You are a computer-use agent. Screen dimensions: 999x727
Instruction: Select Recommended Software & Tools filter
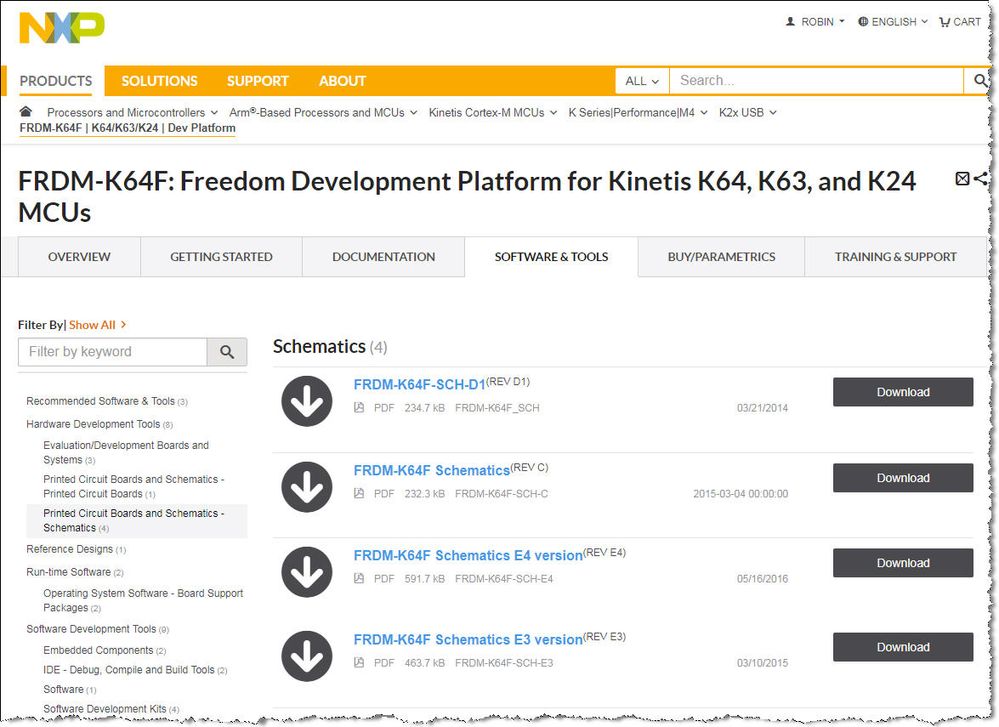(x=106, y=401)
